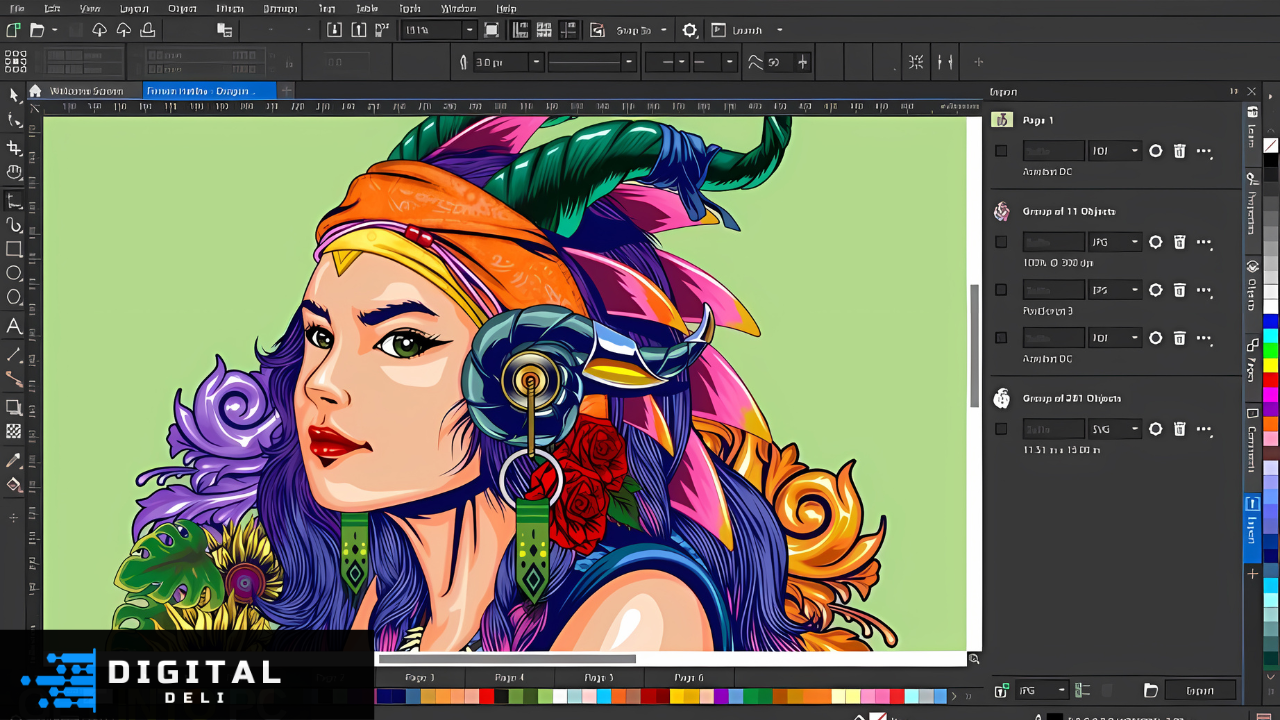The image size is (1280, 720).
Task: Click the Export button in docker
Action: pos(1199,690)
